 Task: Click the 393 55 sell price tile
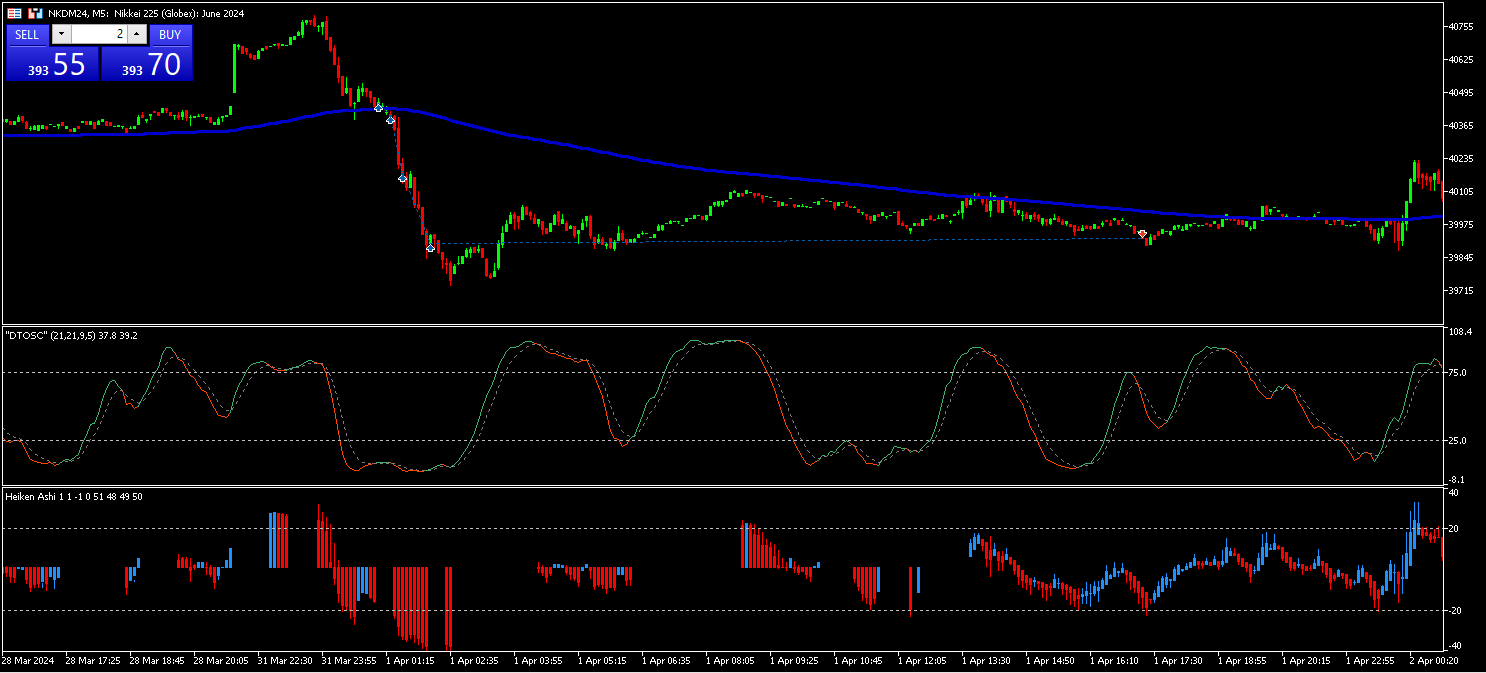coord(52,63)
